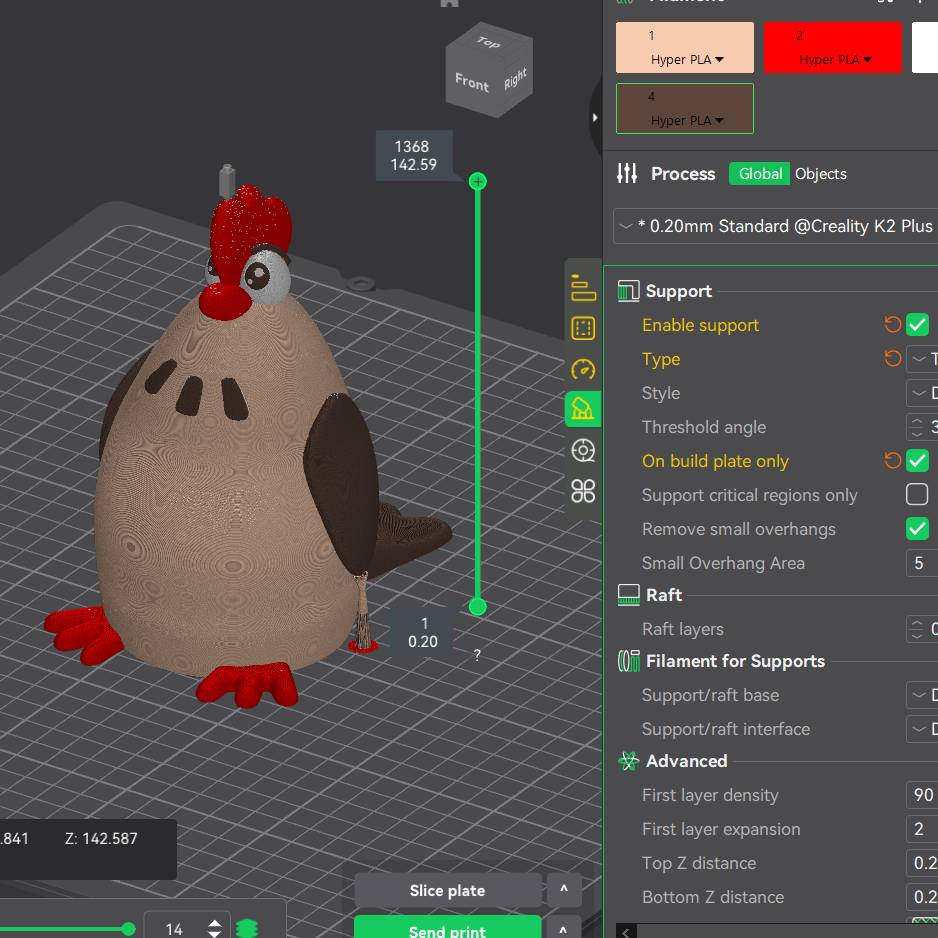
Task: Click the Front face of view cube
Action: coord(472,81)
